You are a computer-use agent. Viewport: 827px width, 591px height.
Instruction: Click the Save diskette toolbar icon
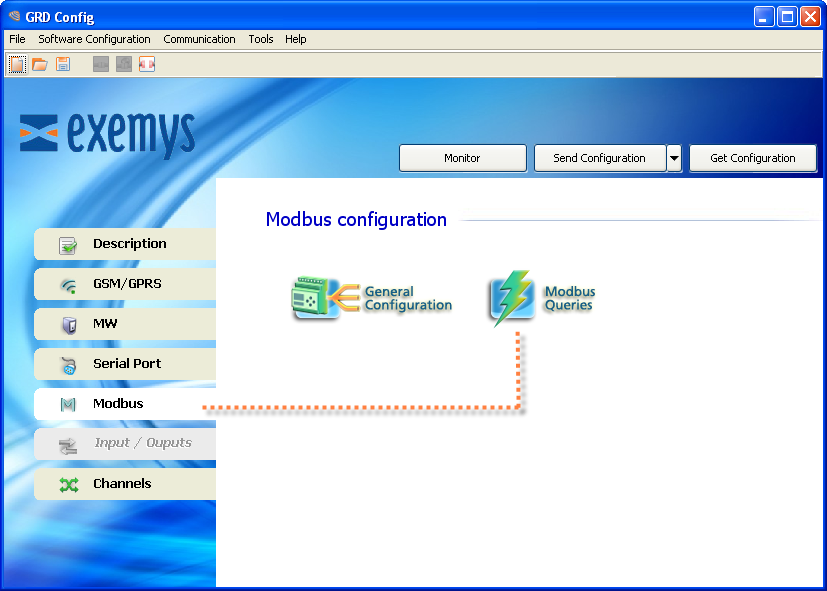pyautogui.click(x=63, y=65)
